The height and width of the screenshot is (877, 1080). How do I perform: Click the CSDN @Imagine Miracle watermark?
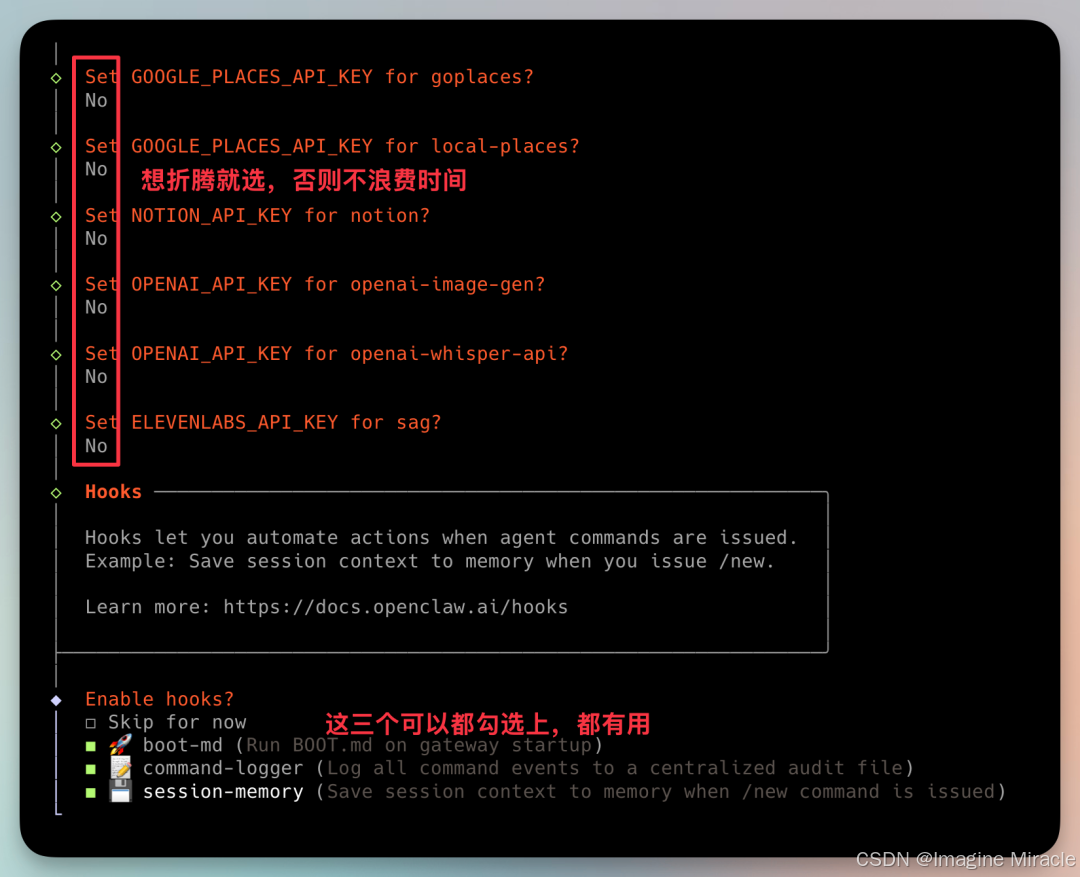965,859
